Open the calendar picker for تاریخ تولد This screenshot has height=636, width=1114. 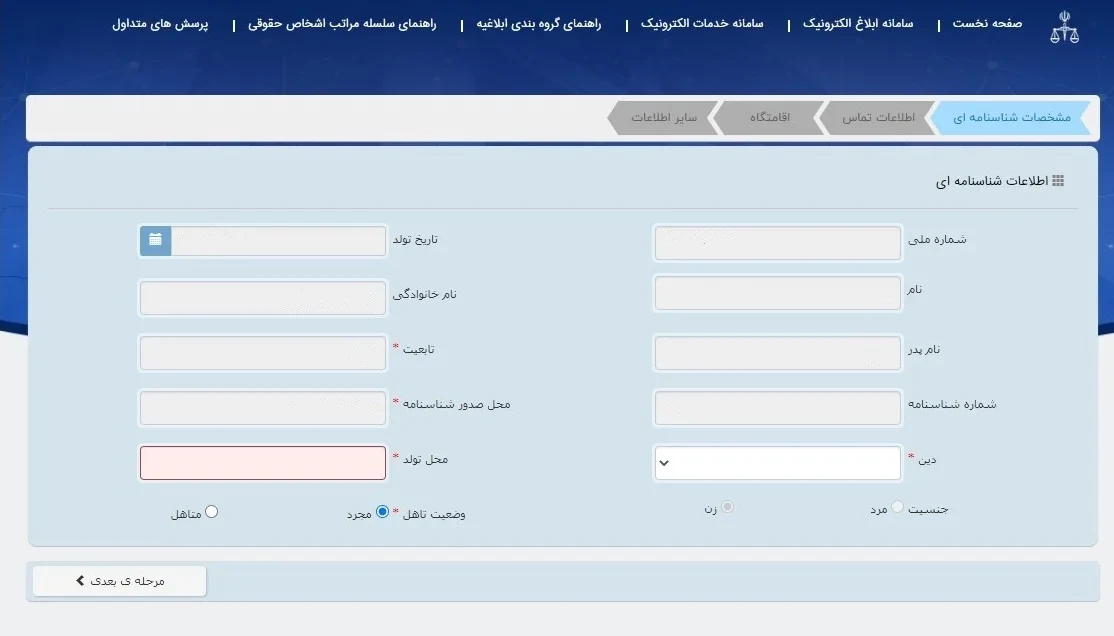click(154, 240)
